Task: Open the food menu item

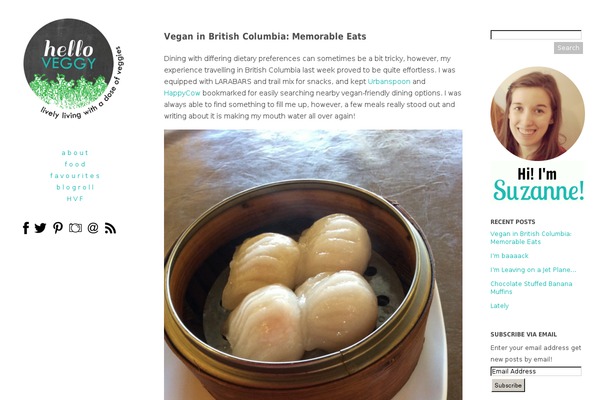Action: pyautogui.click(x=75, y=164)
